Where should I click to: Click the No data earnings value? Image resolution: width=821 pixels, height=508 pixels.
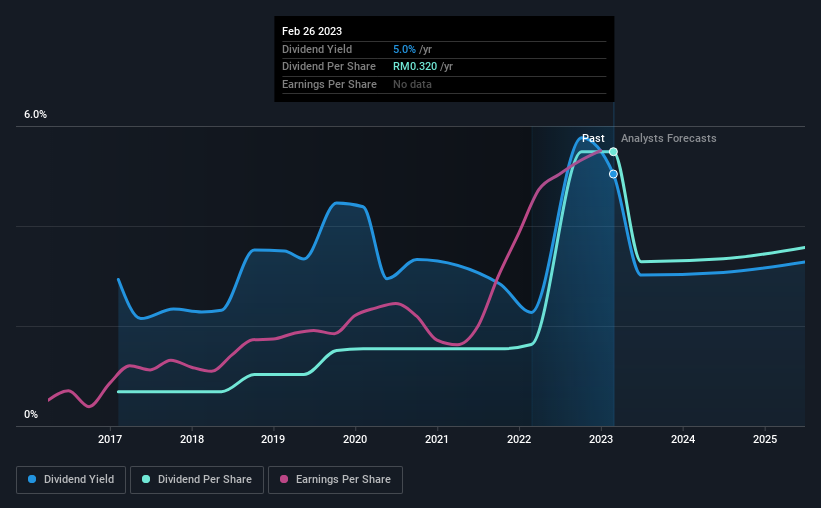(x=413, y=84)
